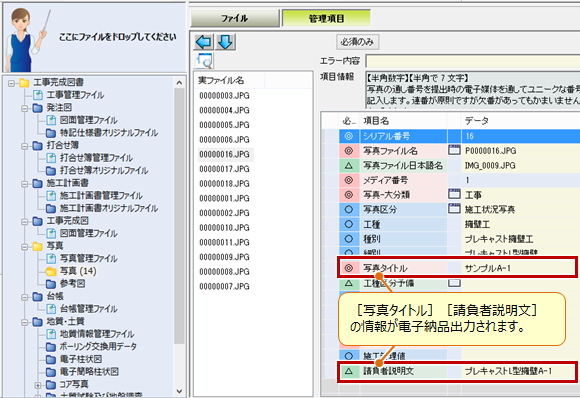Click 工事管理ファイル document icon
Viewport: 580px width, 398px height.
tap(38, 95)
